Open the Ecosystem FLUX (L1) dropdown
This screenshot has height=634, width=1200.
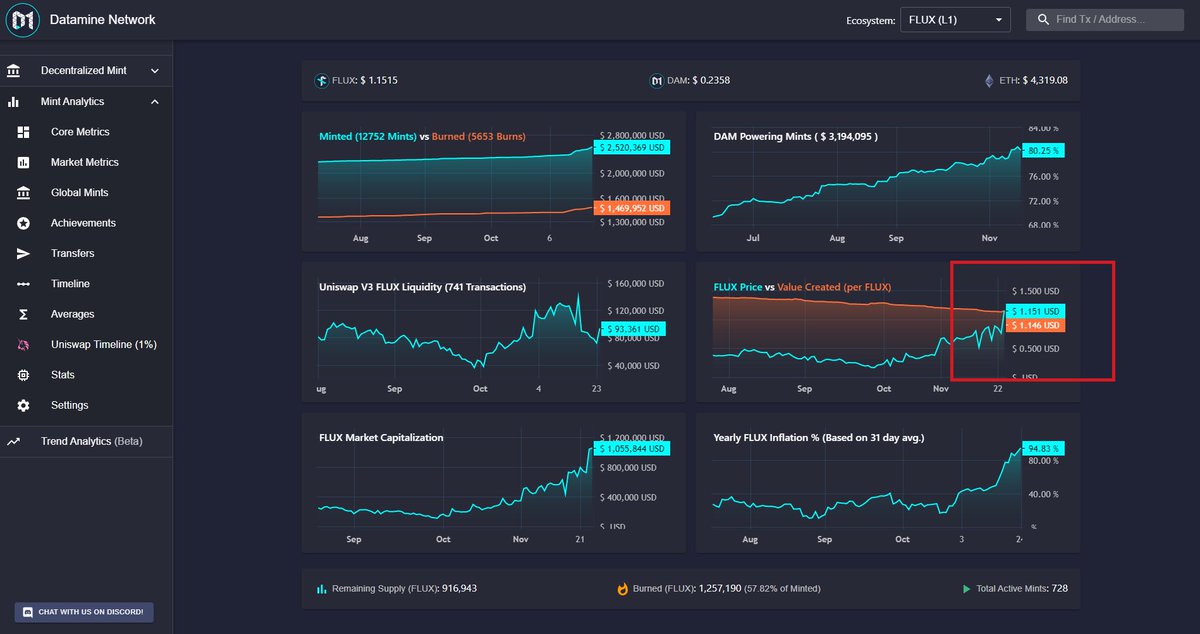pyautogui.click(x=955, y=19)
